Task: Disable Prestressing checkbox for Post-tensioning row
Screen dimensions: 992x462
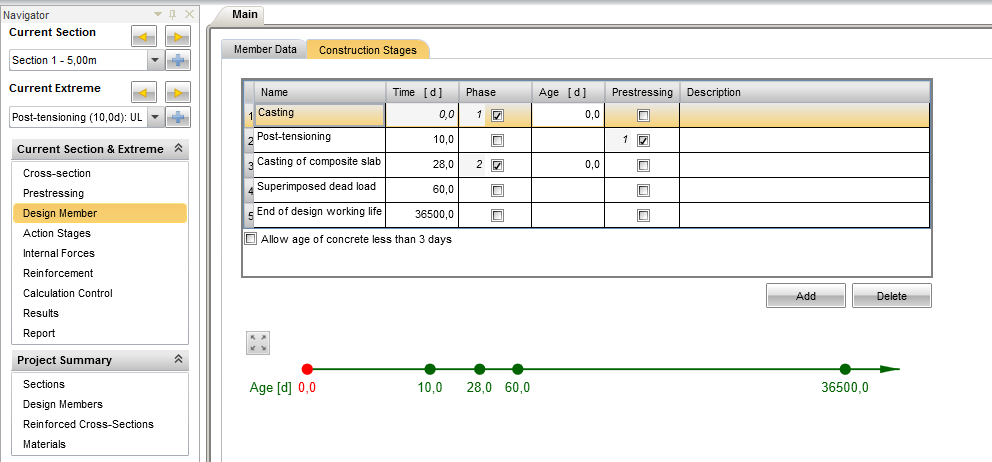Action: [x=643, y=140]
